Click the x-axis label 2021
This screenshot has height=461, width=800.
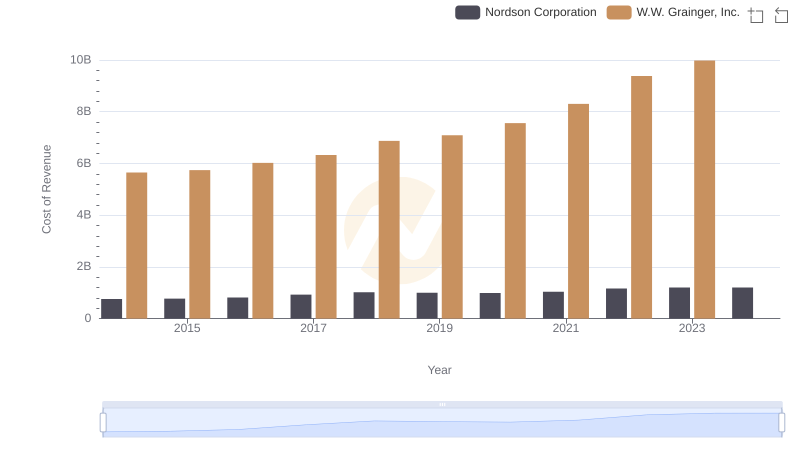[x=566, y=328]
